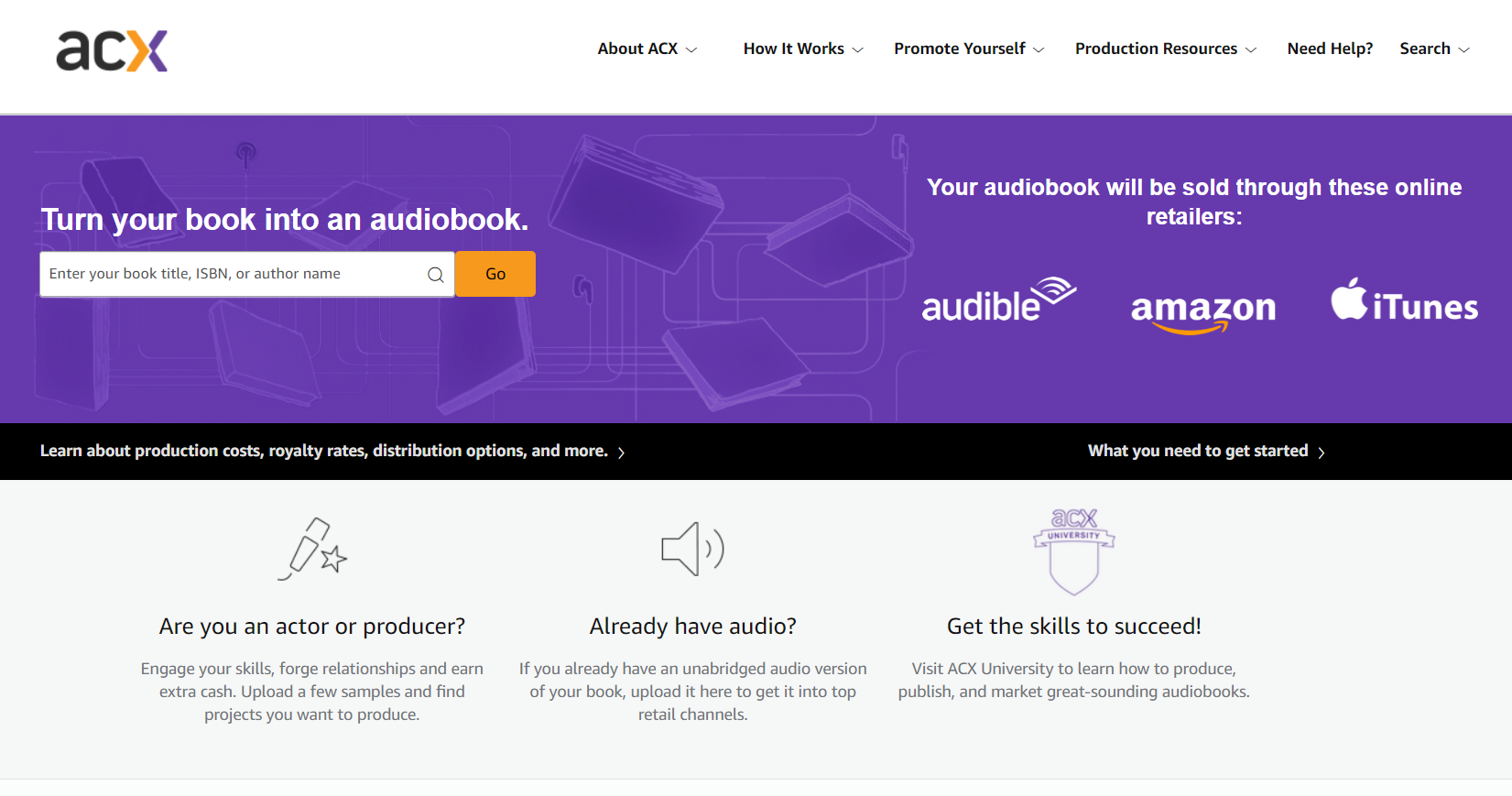
Task: Open the Production Resources dropdown
Action: tap(1165, 49)
